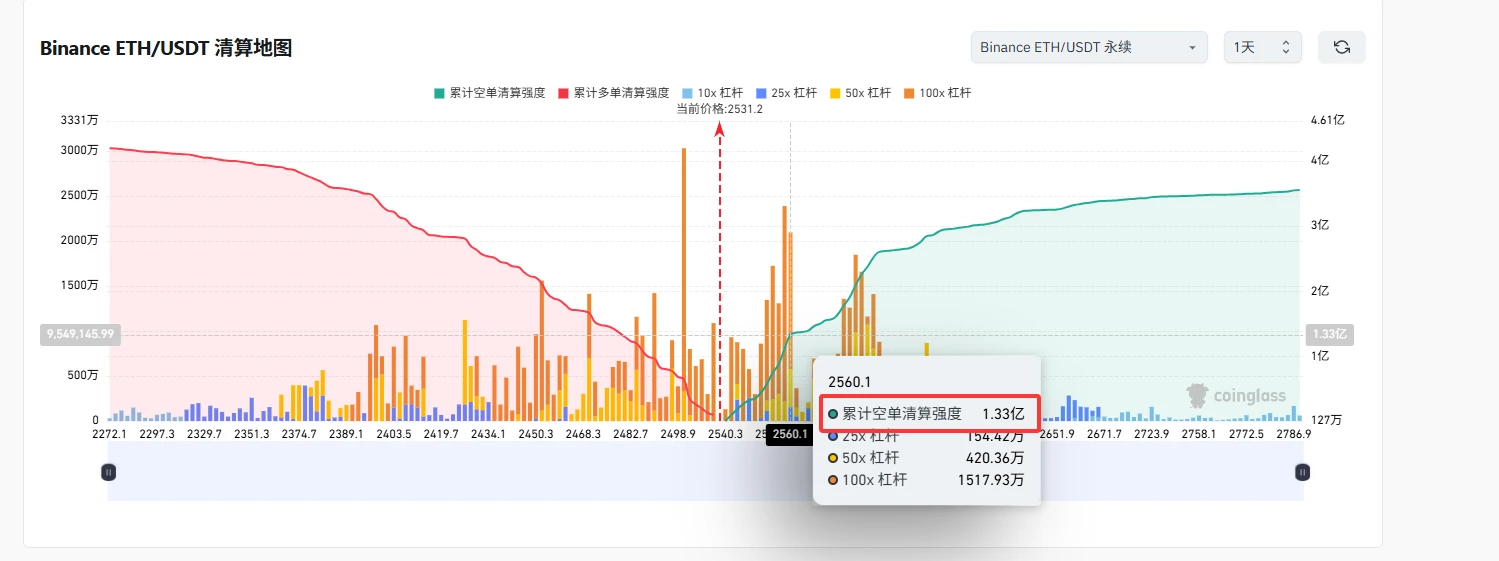
Task: Click the 2329.7 x-axis label
Action: click(x=203, y=434)
